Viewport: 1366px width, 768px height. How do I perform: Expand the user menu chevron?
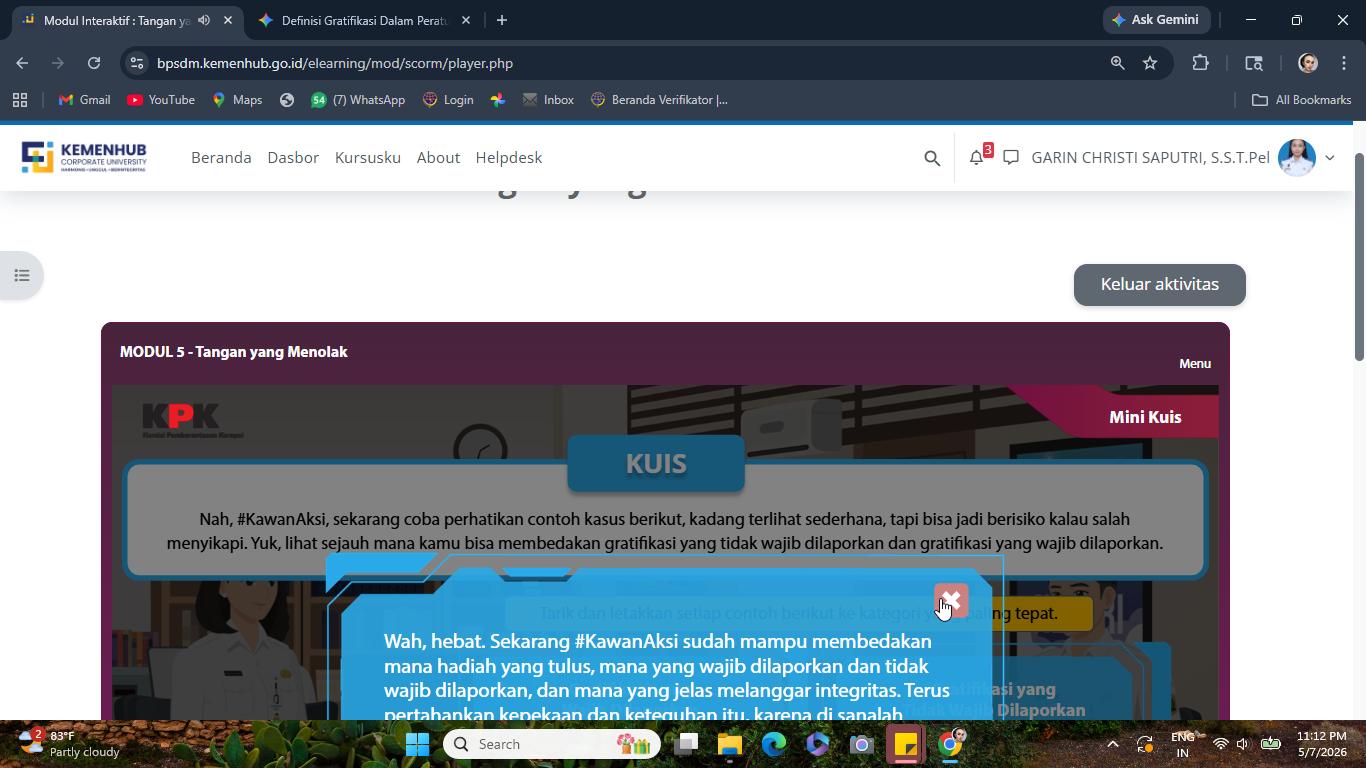pos(1330,158)
